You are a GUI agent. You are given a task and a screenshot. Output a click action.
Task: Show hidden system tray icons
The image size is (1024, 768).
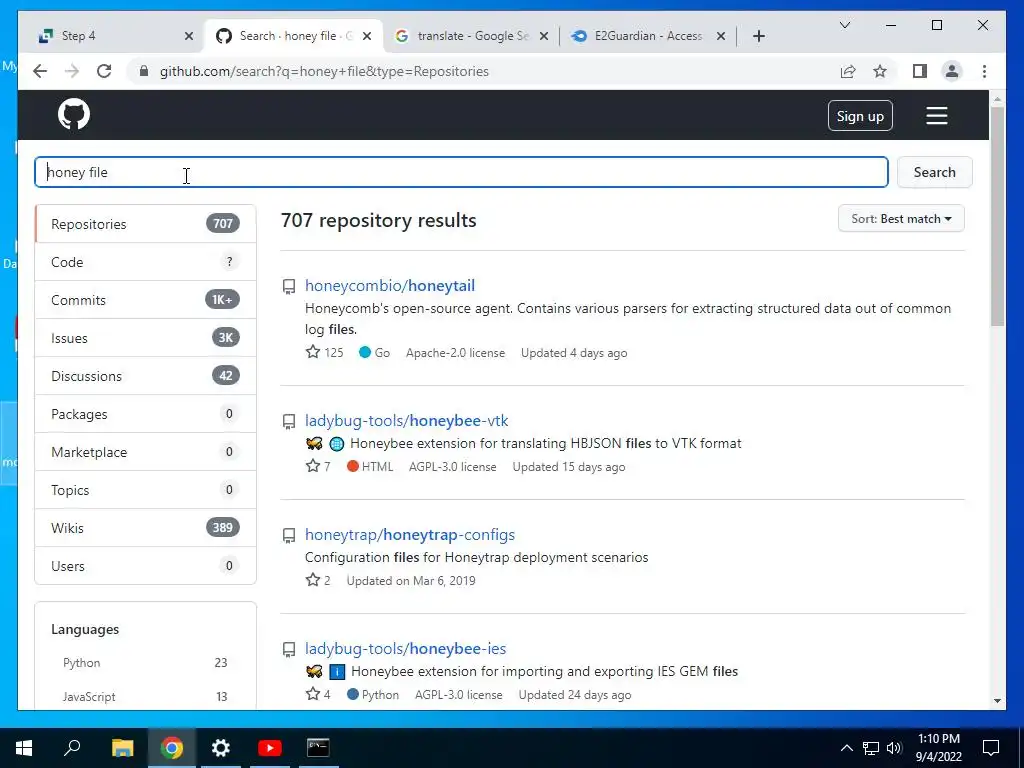pyautogui.click(x=846, y=748)
